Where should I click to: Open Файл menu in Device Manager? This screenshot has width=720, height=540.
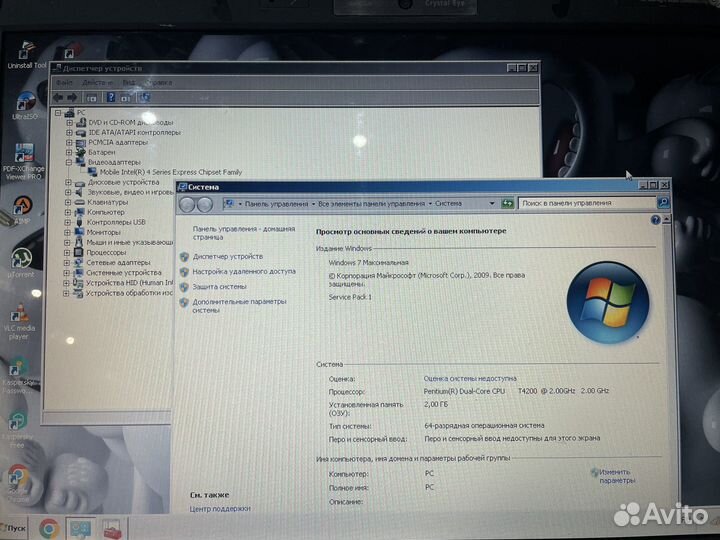click(x=64, y=83)
